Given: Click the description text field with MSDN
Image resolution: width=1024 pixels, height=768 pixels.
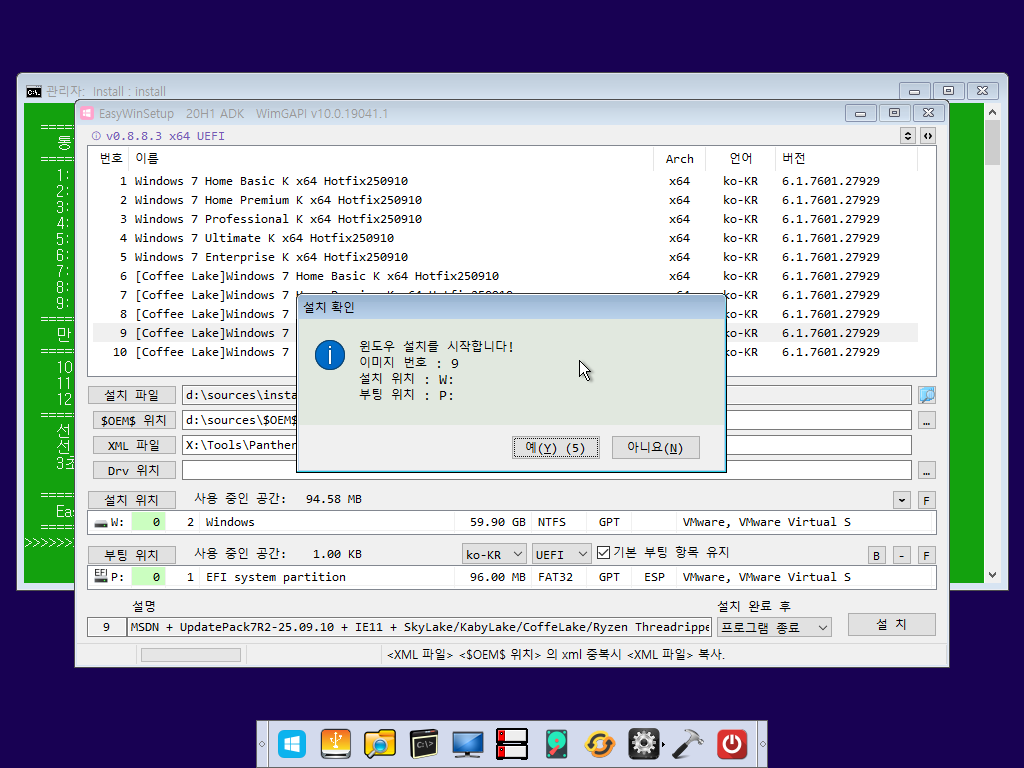Looking at the screenshot, I should tap(419, 627).
